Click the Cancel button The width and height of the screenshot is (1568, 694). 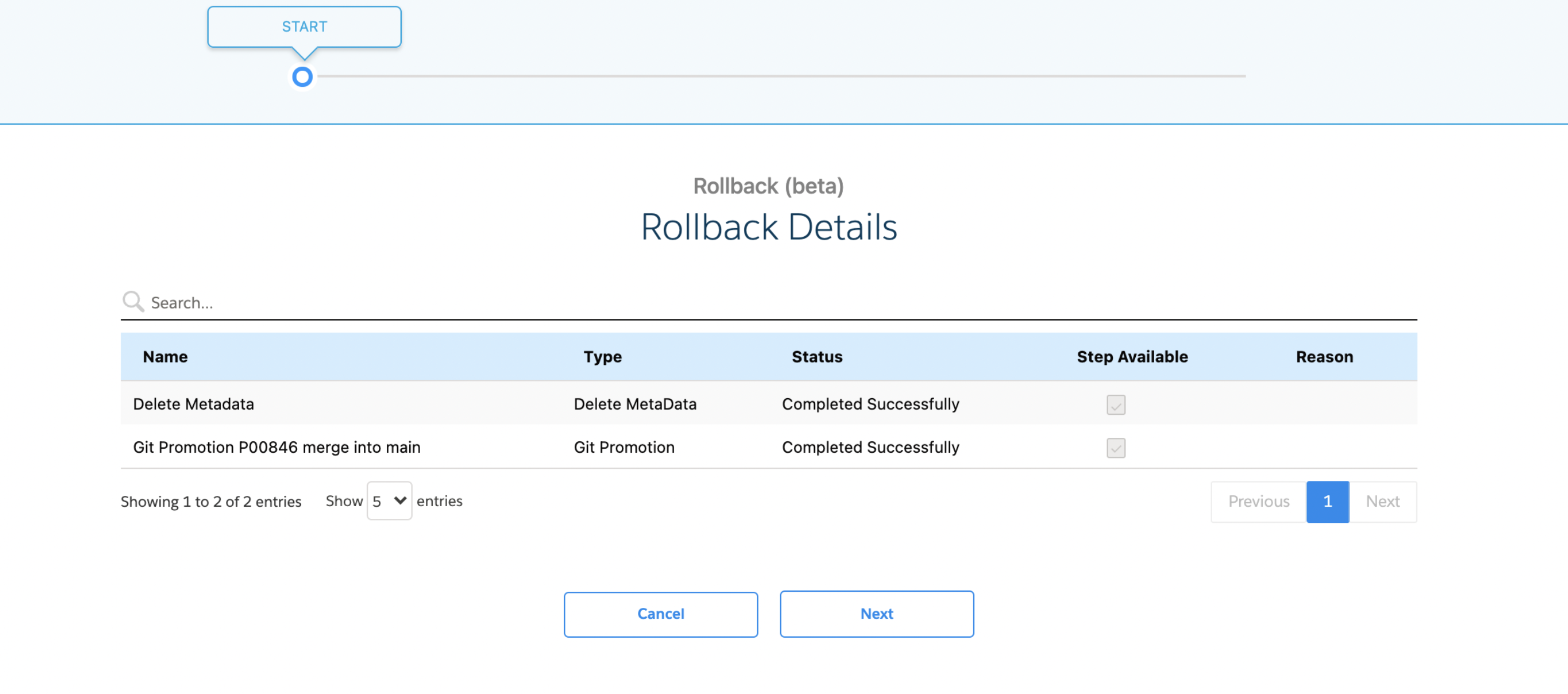[660, 614]
